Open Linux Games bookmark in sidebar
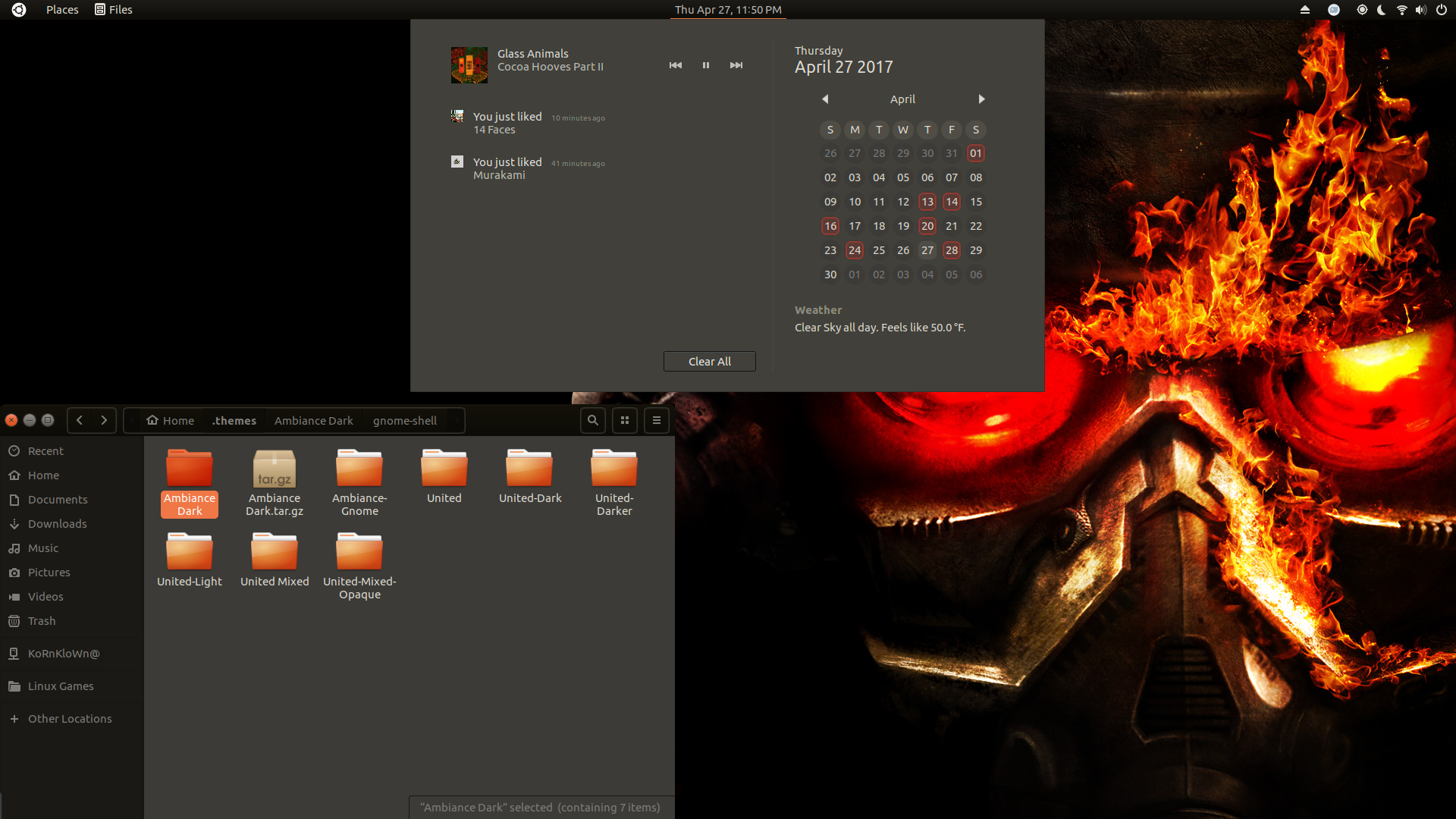This screenshot has height=819, width=1456. pos(72,686)
